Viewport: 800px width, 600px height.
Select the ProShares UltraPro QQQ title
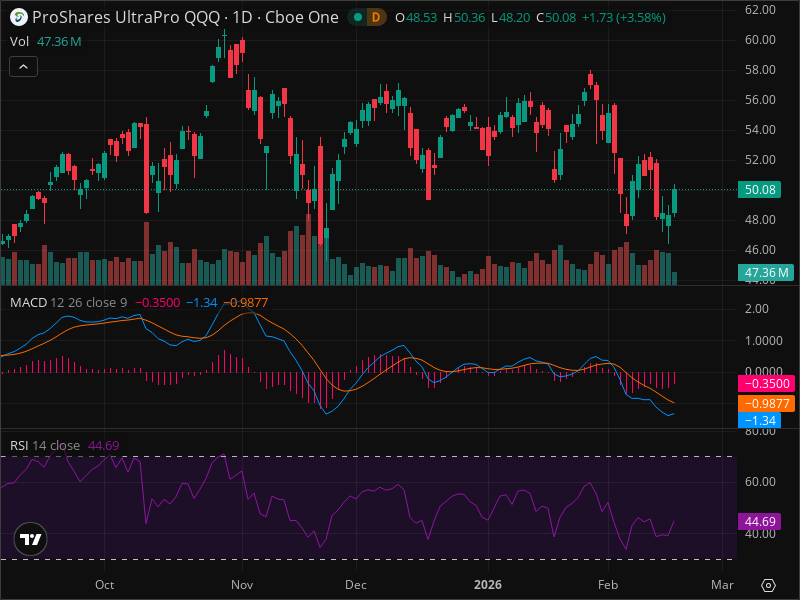(119, 17)
